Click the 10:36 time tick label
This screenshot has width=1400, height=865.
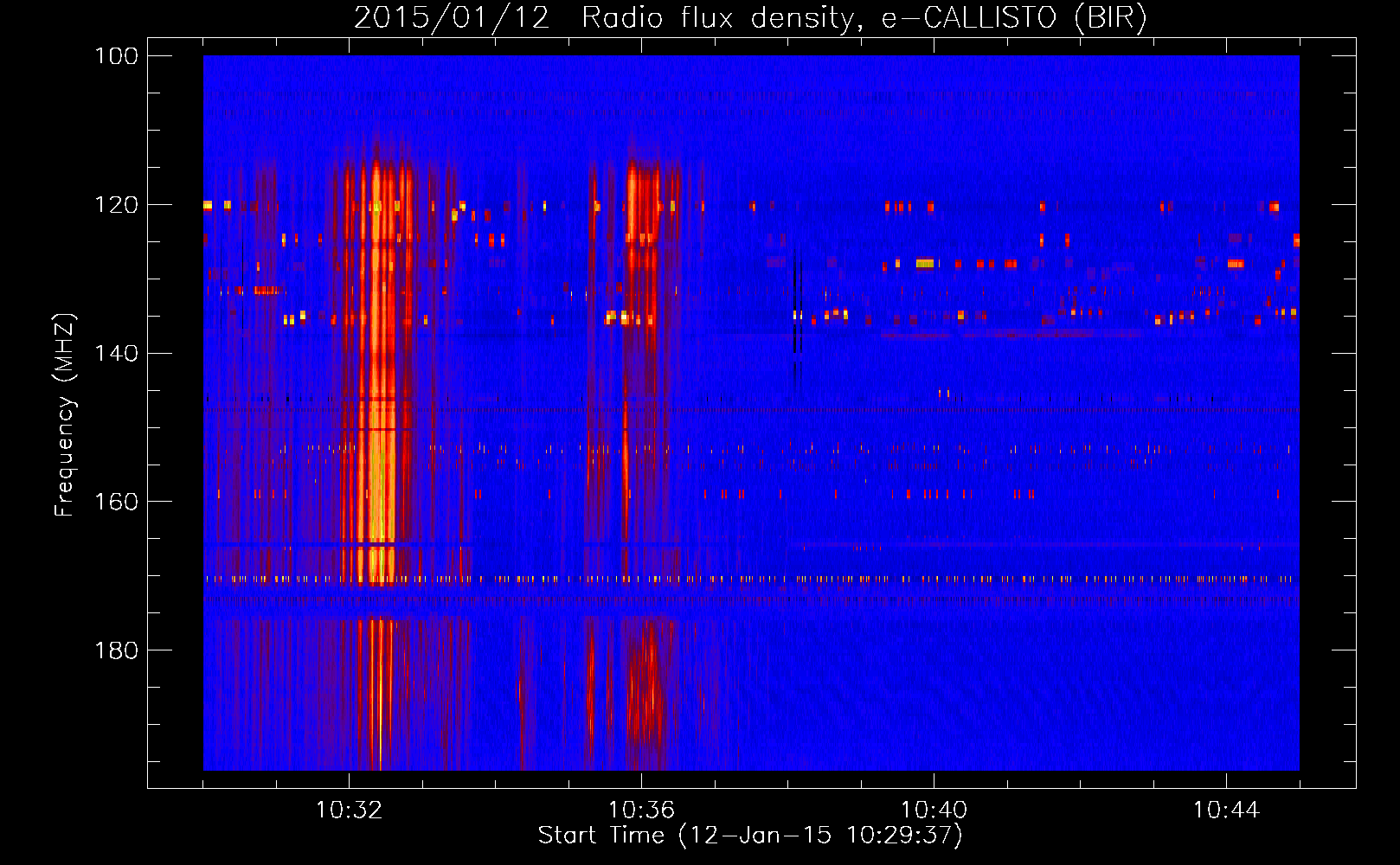pyautogui.click(x=641, y=811)
